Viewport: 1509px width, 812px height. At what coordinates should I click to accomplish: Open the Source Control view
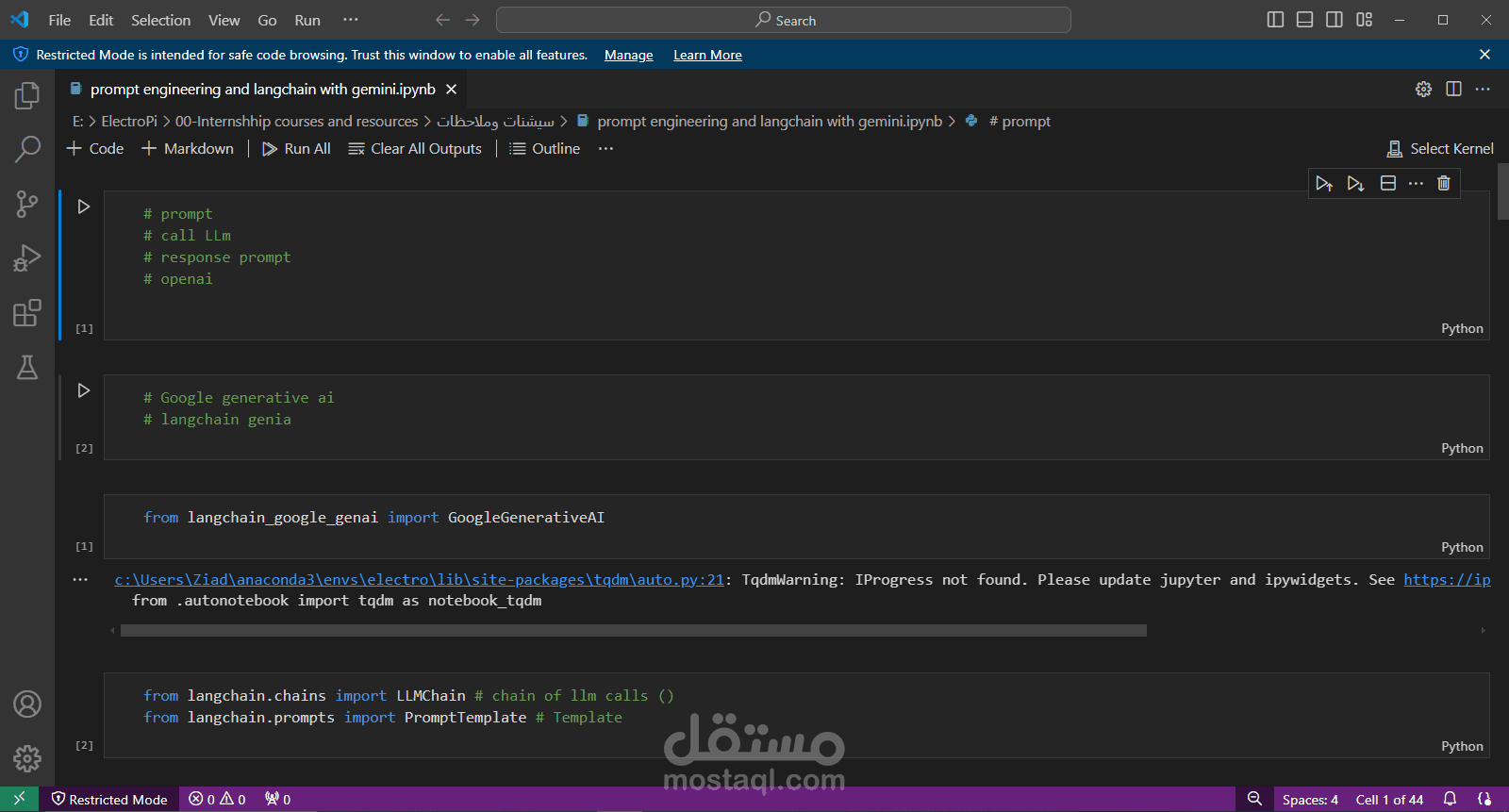pyautogui.click(x=27, y=204)
